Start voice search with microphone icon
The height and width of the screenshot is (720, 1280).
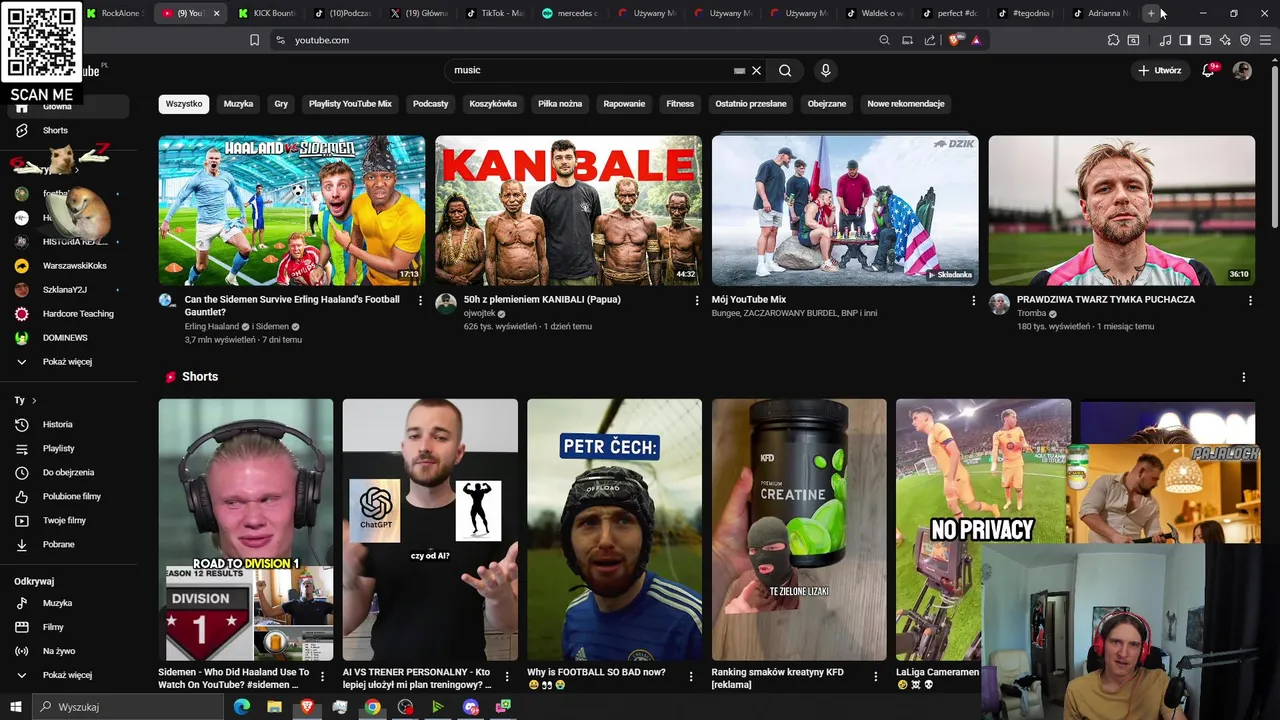[825, 70]
